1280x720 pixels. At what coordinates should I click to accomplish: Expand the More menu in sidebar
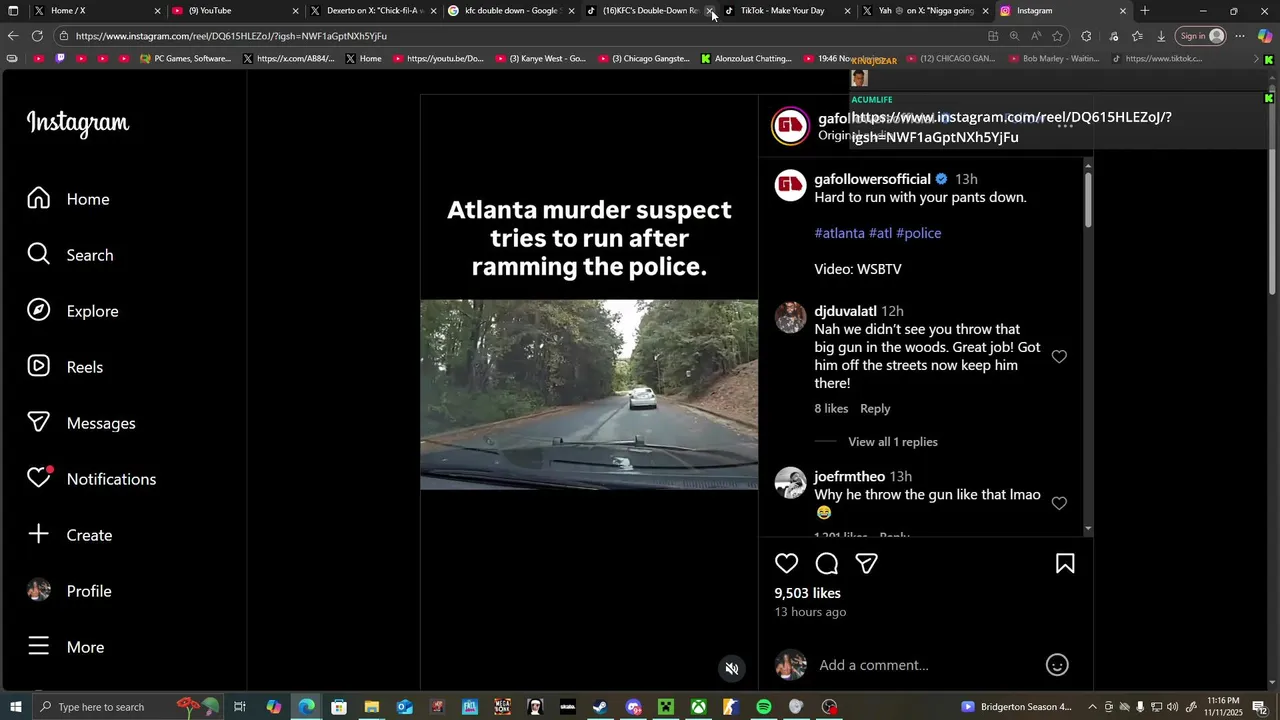66,647
